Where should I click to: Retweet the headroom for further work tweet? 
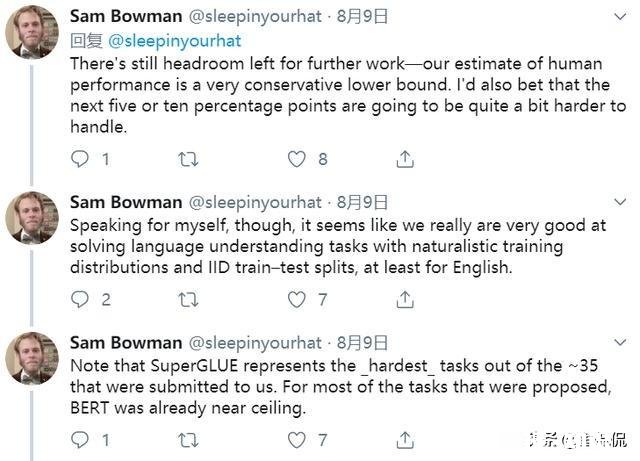(187, 159)
